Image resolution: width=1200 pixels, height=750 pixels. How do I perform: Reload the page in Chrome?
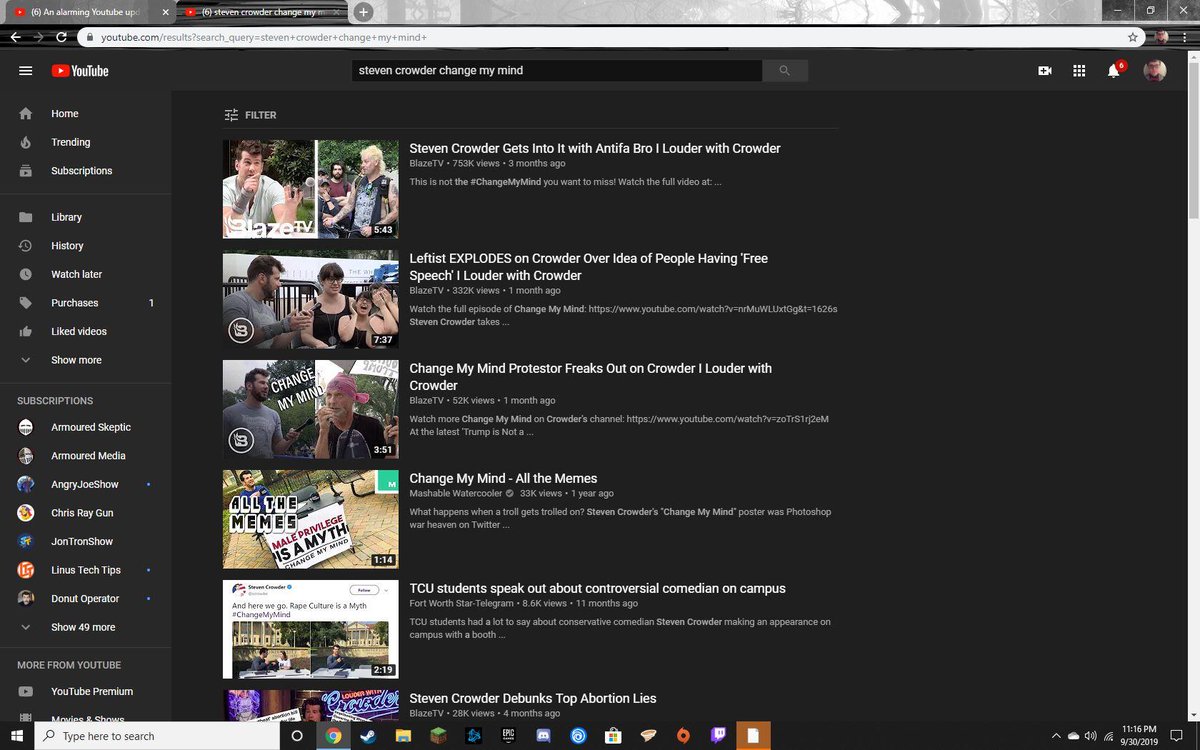pyautogui.click(x=62, y=37)
